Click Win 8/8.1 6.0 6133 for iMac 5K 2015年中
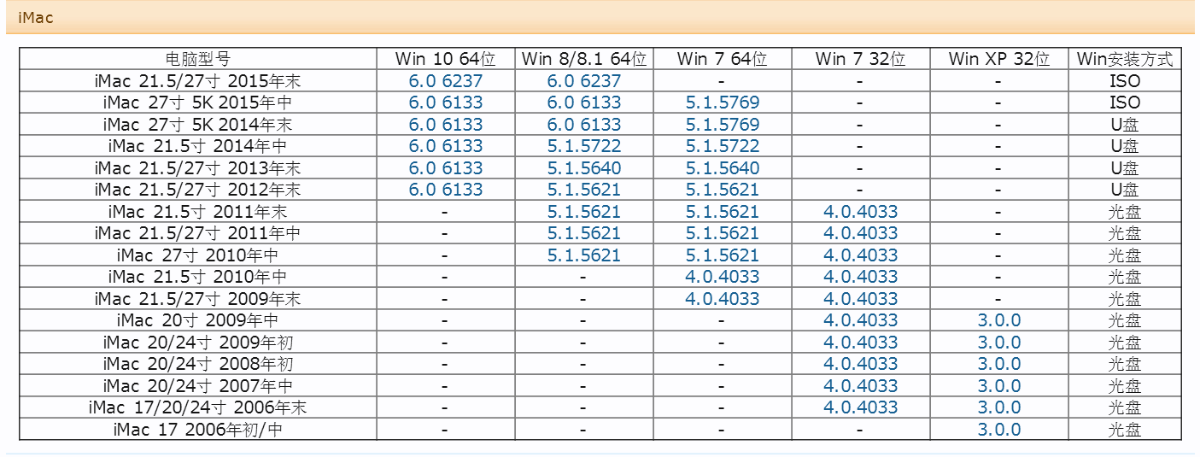Viewport: 1200px width, 457px height. tap(584, 103)
